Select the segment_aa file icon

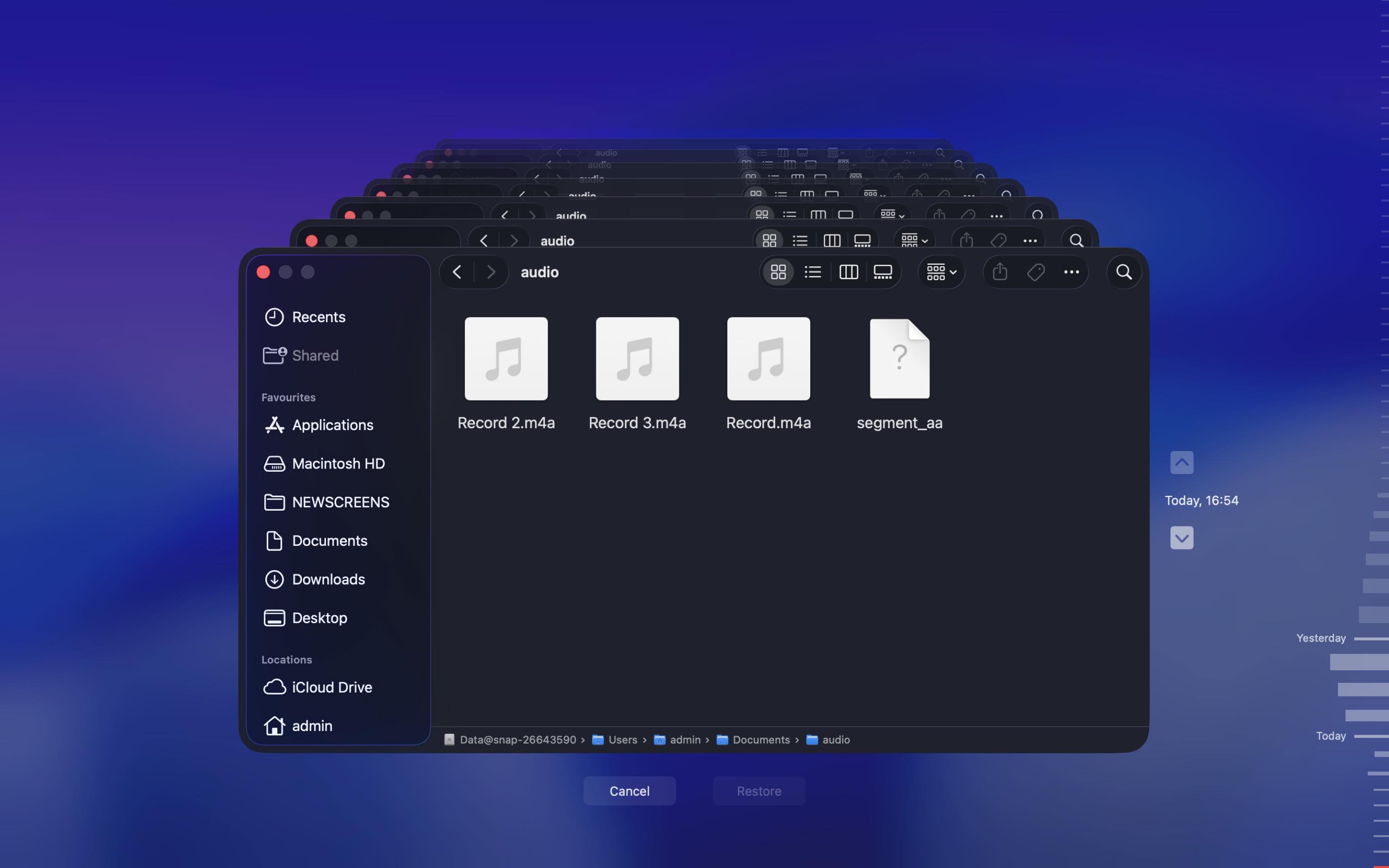(x=900, y=358)
